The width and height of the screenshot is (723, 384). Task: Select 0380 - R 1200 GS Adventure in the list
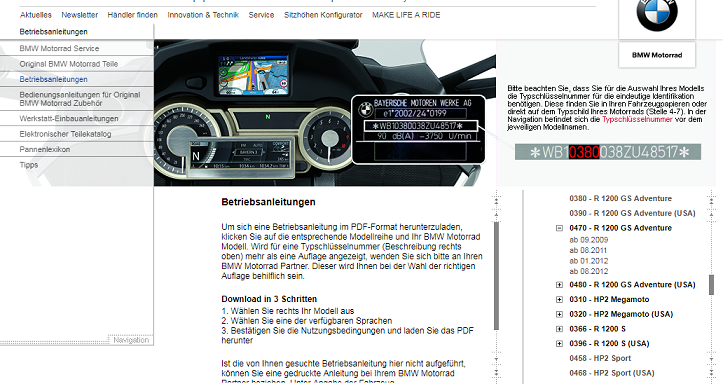620,199
